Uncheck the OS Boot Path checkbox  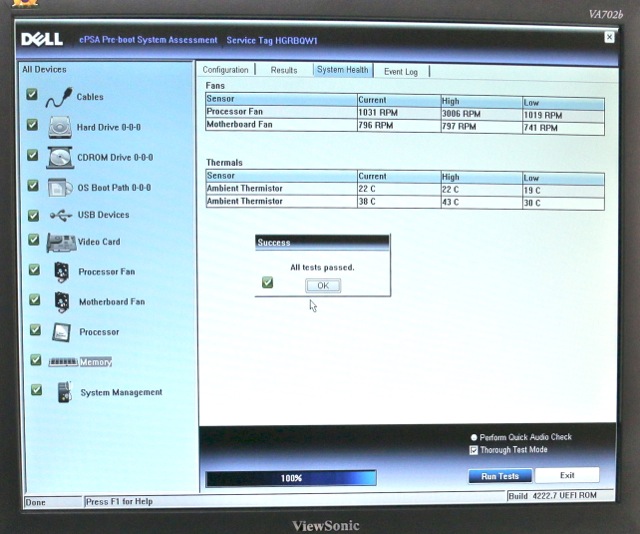click(x=33, y=185)
